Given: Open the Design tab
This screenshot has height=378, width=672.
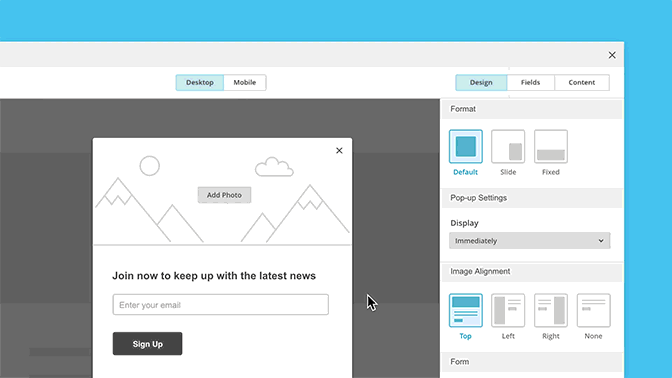Looking at the screenshot, I should [481, 82].
